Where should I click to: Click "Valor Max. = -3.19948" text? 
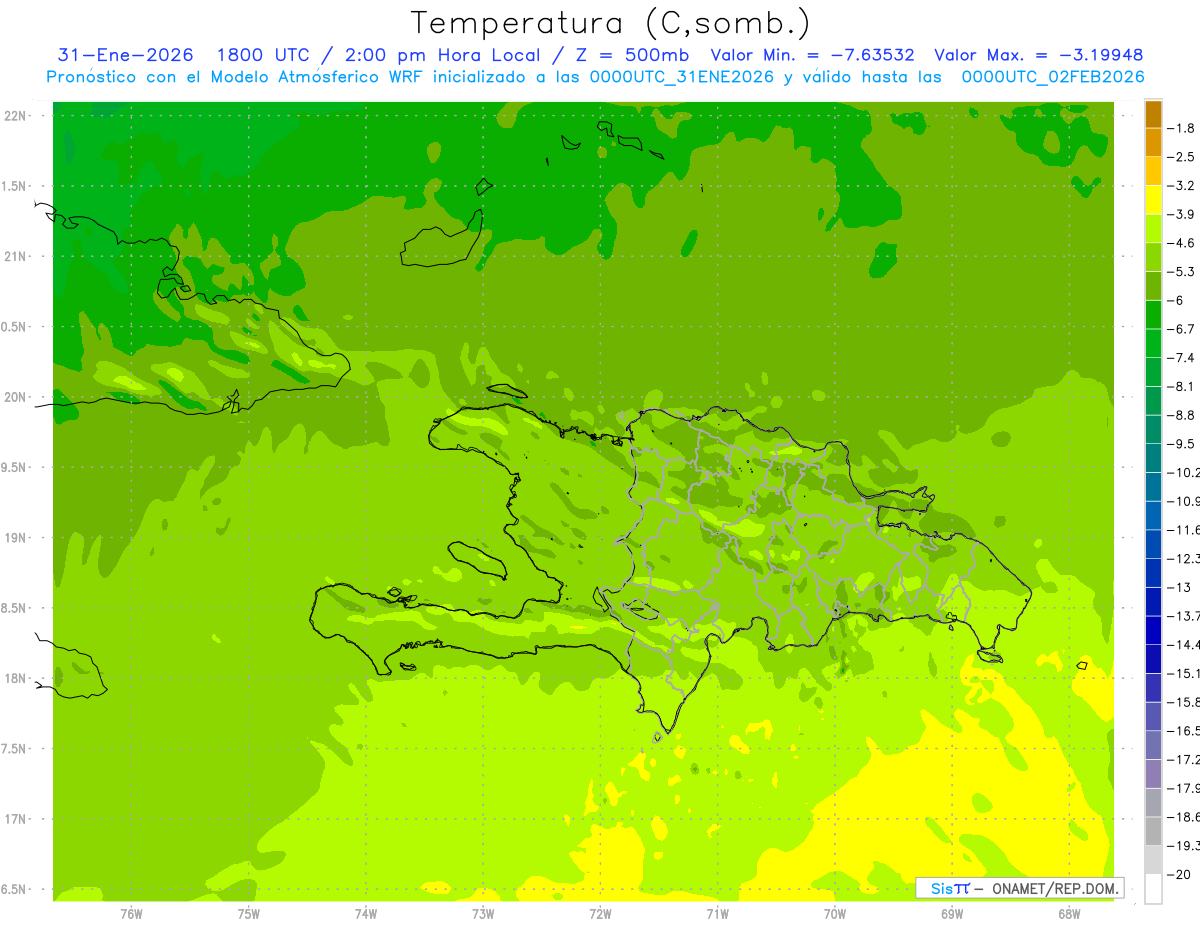click(x=1038, y=55)
